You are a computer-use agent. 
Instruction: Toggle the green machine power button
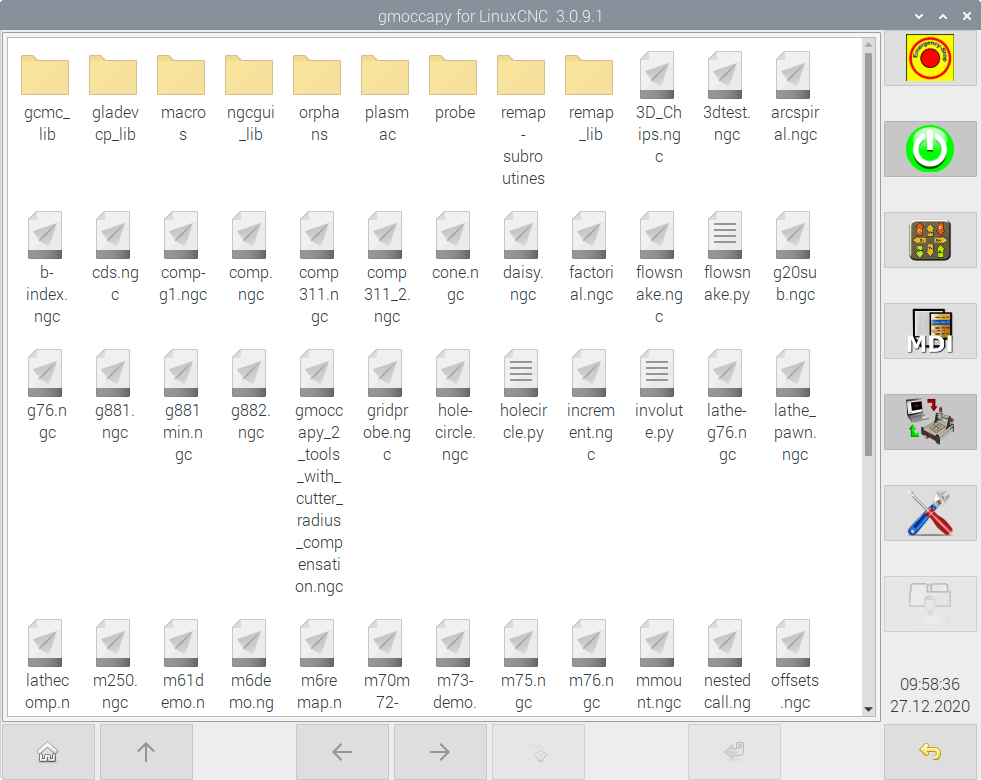click(929, 150)
